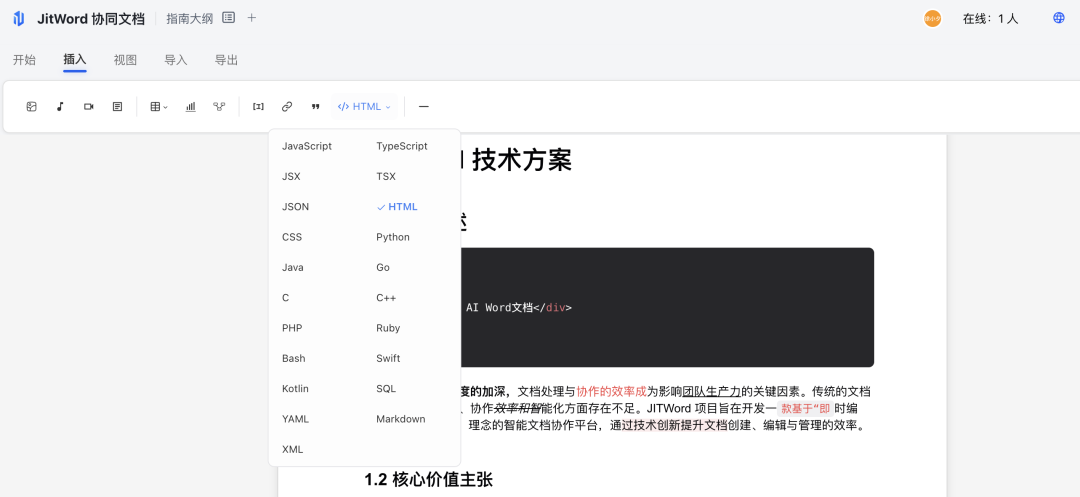1080x497 pixels.
Task: Insert an image using the picture icon
Action: [32, 107]
